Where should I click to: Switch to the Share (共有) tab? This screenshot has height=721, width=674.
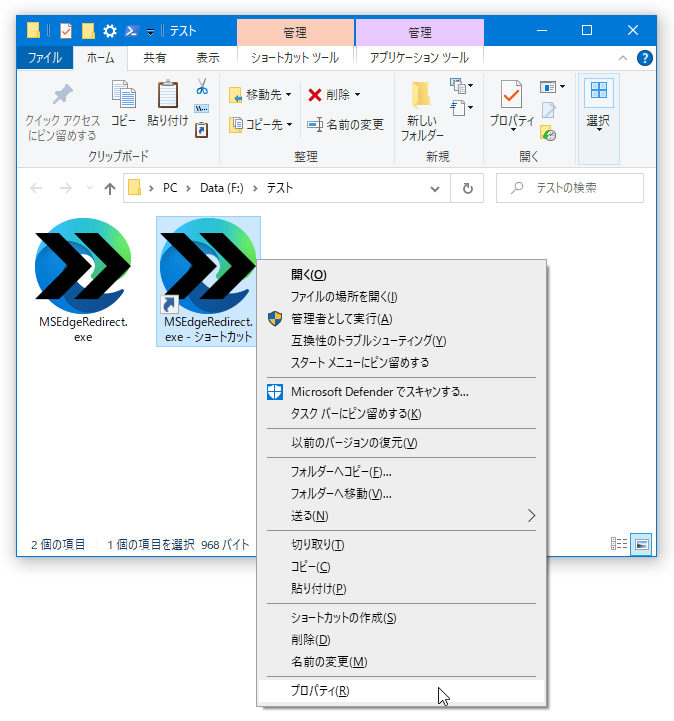(x=154, y=58)
